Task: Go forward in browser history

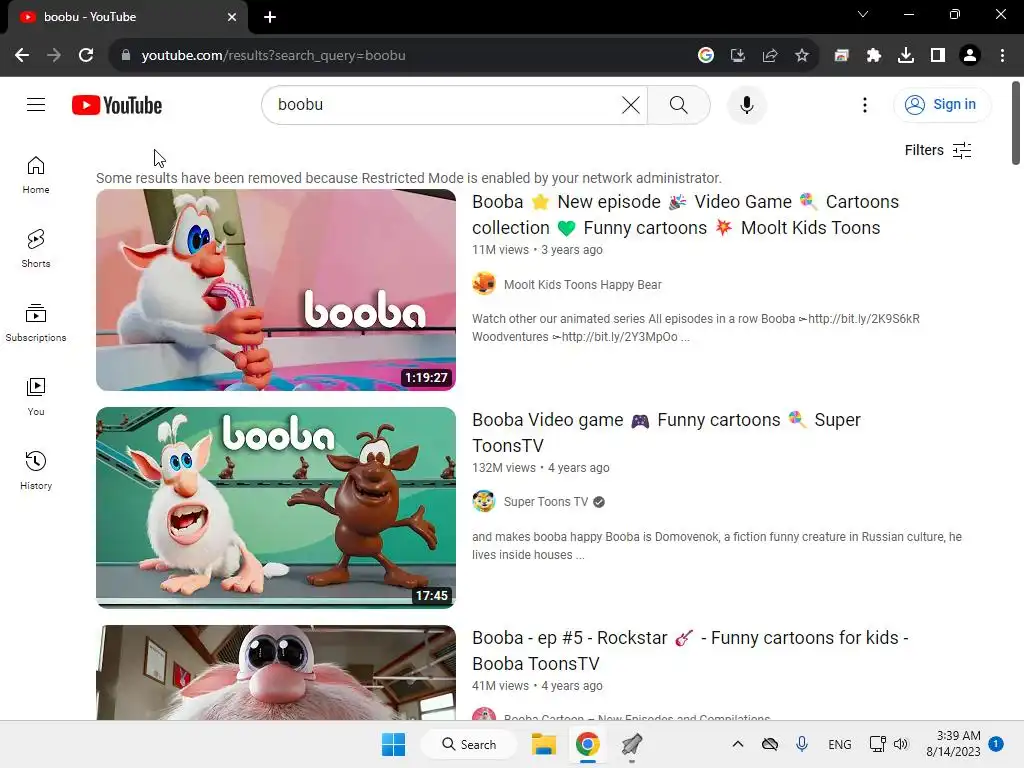Action: (x=54, y=56)
